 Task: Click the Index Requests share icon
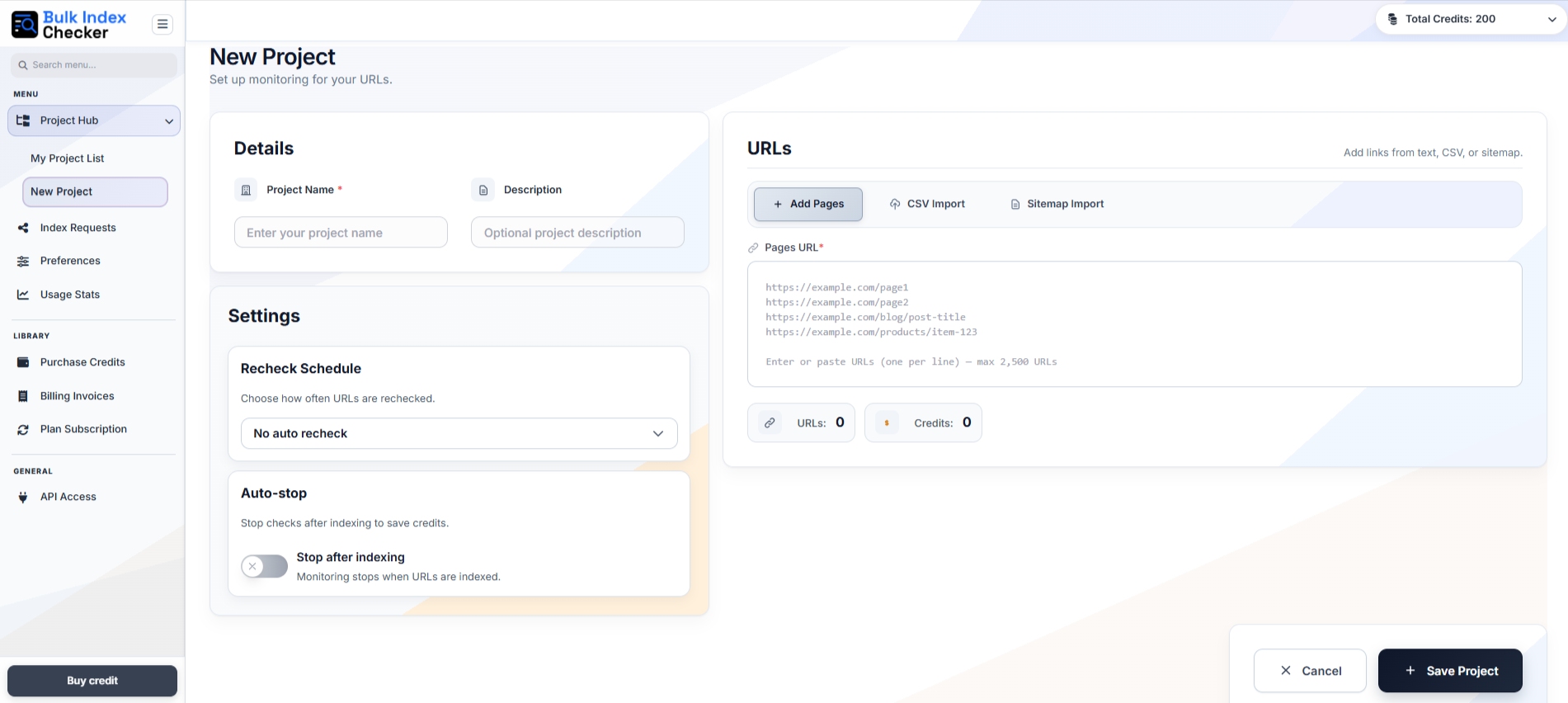tap(23, 228)
